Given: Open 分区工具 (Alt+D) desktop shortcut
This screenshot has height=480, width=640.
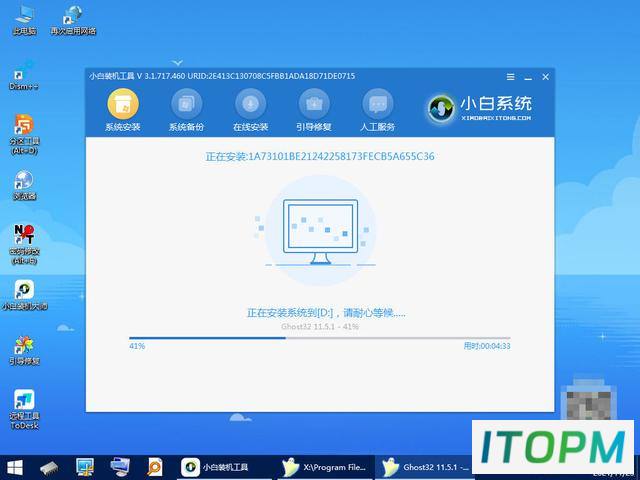Looking at the screenshot, I should click(24, 135).
